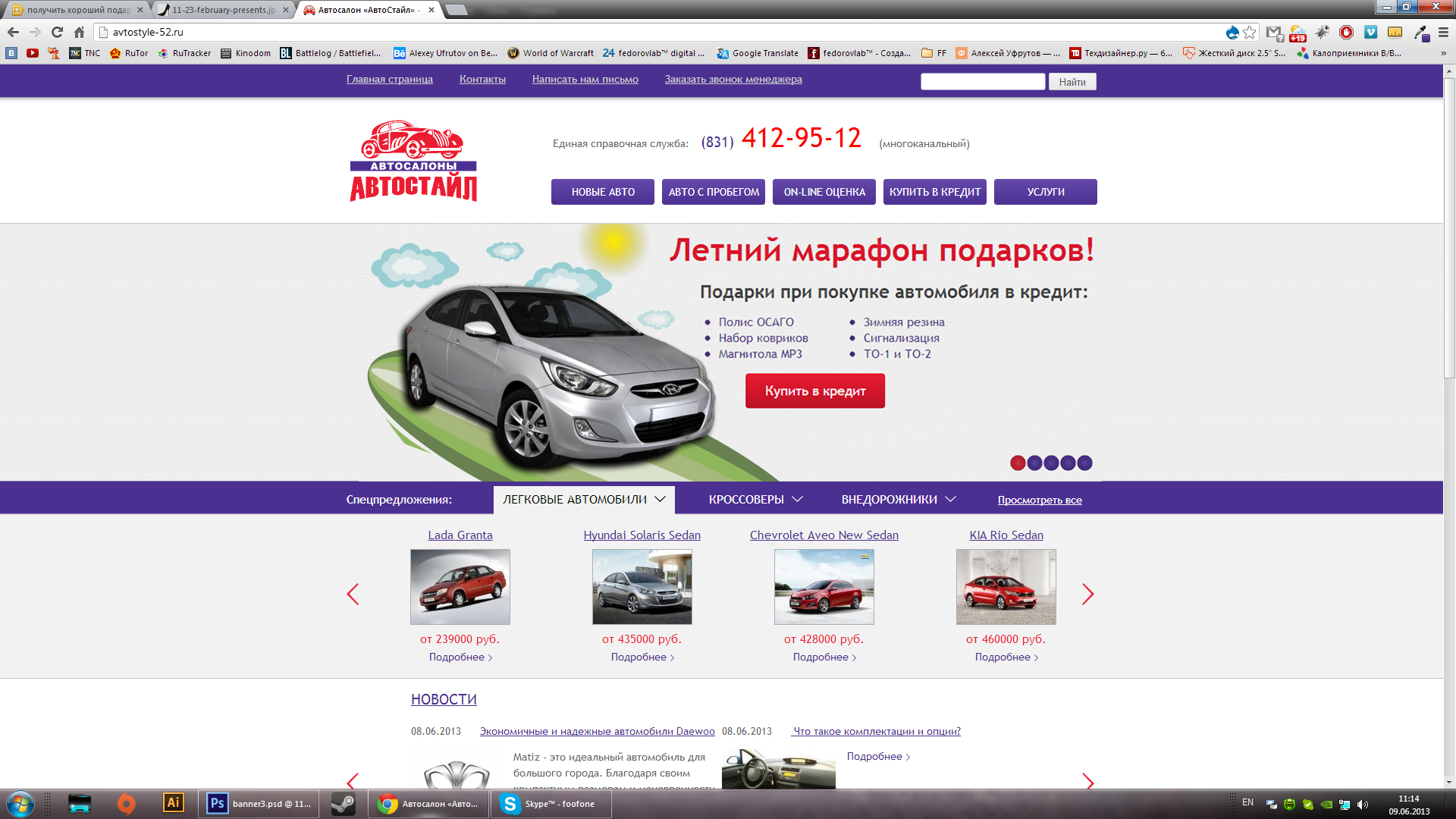The width and height of the screenshot is (1456, 819).
Task: Open the VK bookmark icon
Action: click(x=11, y=53)
